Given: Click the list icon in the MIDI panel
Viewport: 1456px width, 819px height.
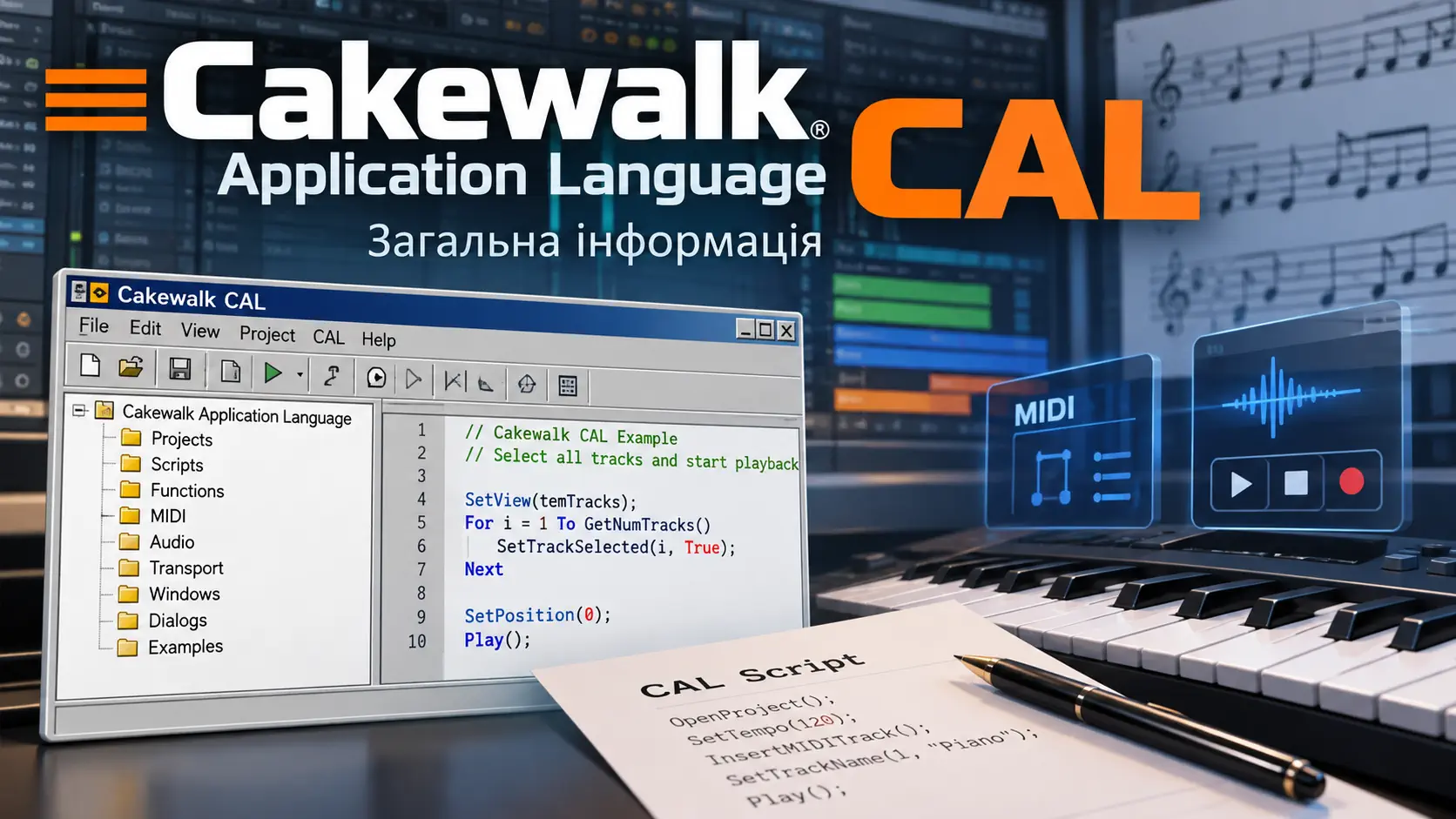Looking at the screenshot, I should point(1111,476).
